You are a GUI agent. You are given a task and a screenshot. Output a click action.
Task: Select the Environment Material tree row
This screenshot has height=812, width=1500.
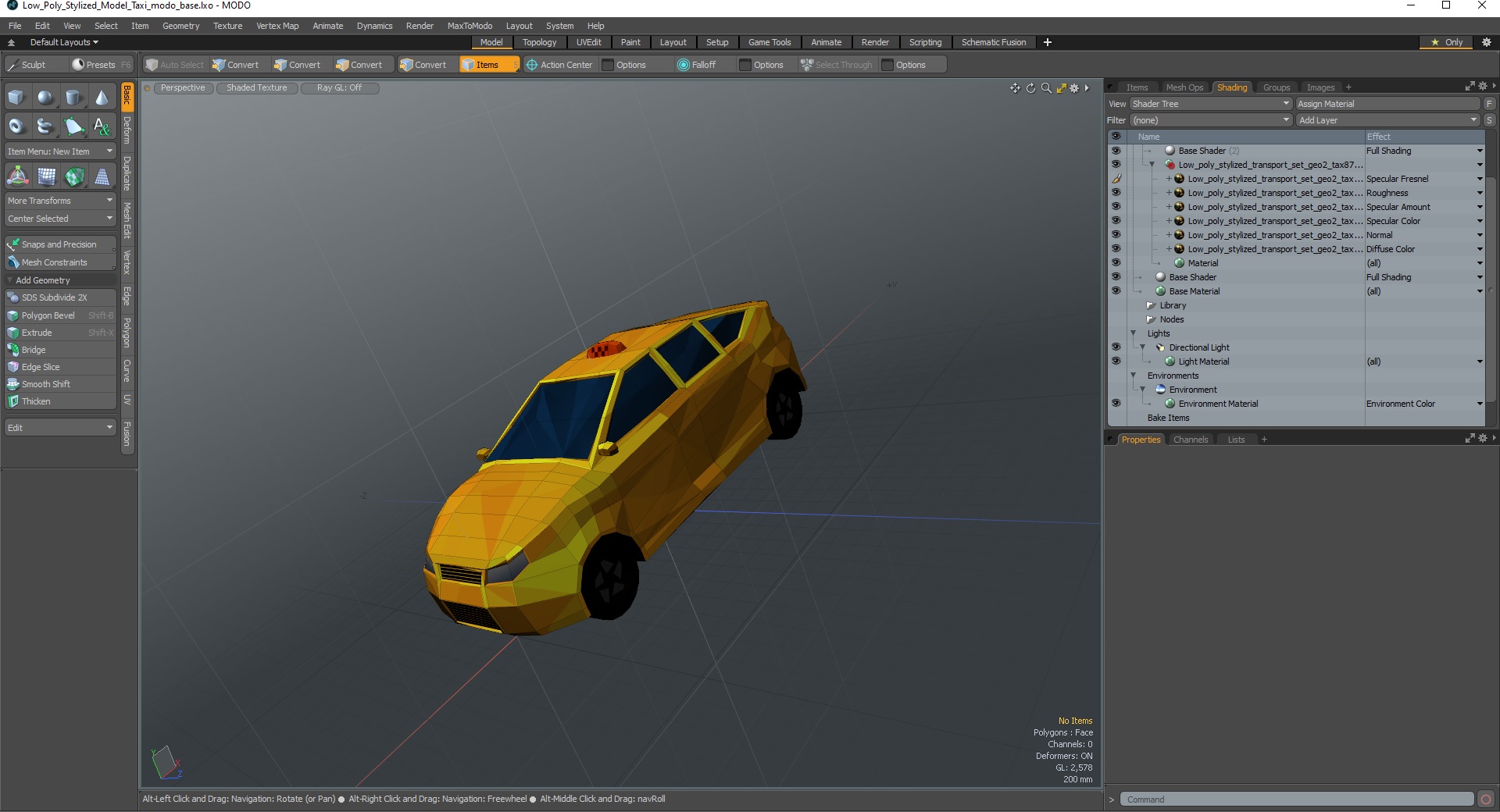click(x=1218, y=404)
